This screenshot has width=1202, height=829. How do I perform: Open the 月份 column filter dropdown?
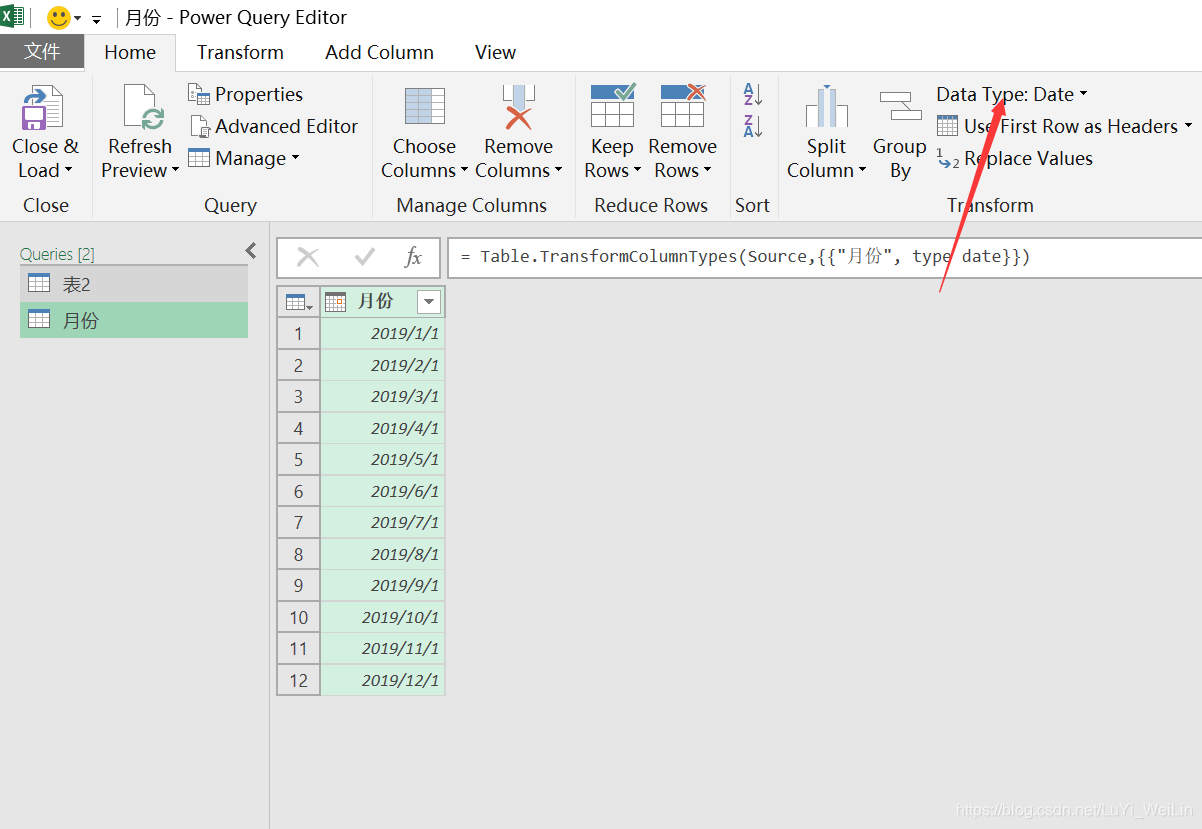coord(429,302)
